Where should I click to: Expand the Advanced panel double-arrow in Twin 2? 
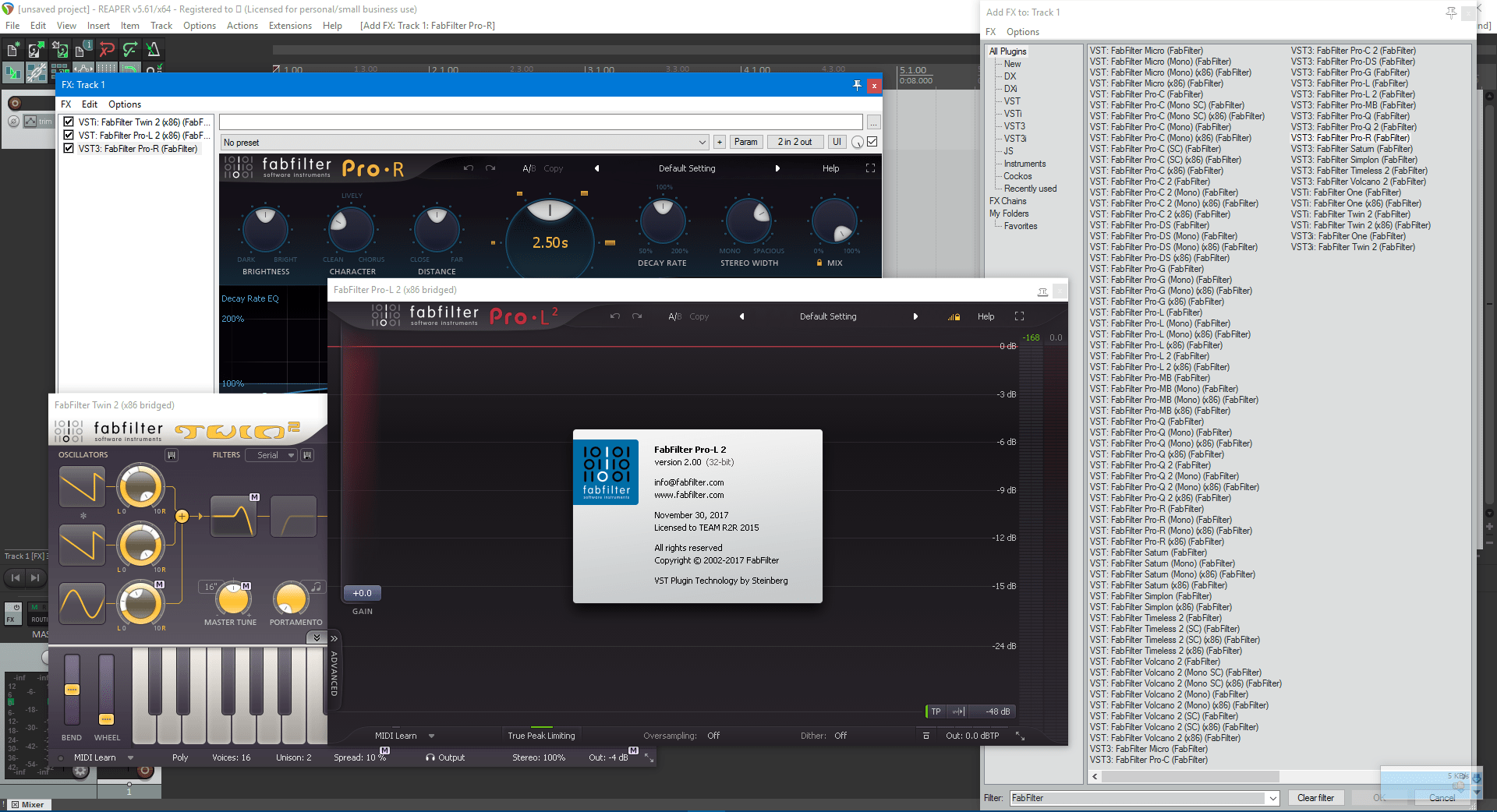pos(334,638)
